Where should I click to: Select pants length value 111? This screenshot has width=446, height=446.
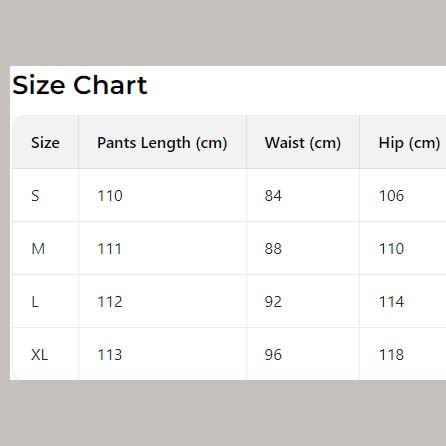click(109, 249)
